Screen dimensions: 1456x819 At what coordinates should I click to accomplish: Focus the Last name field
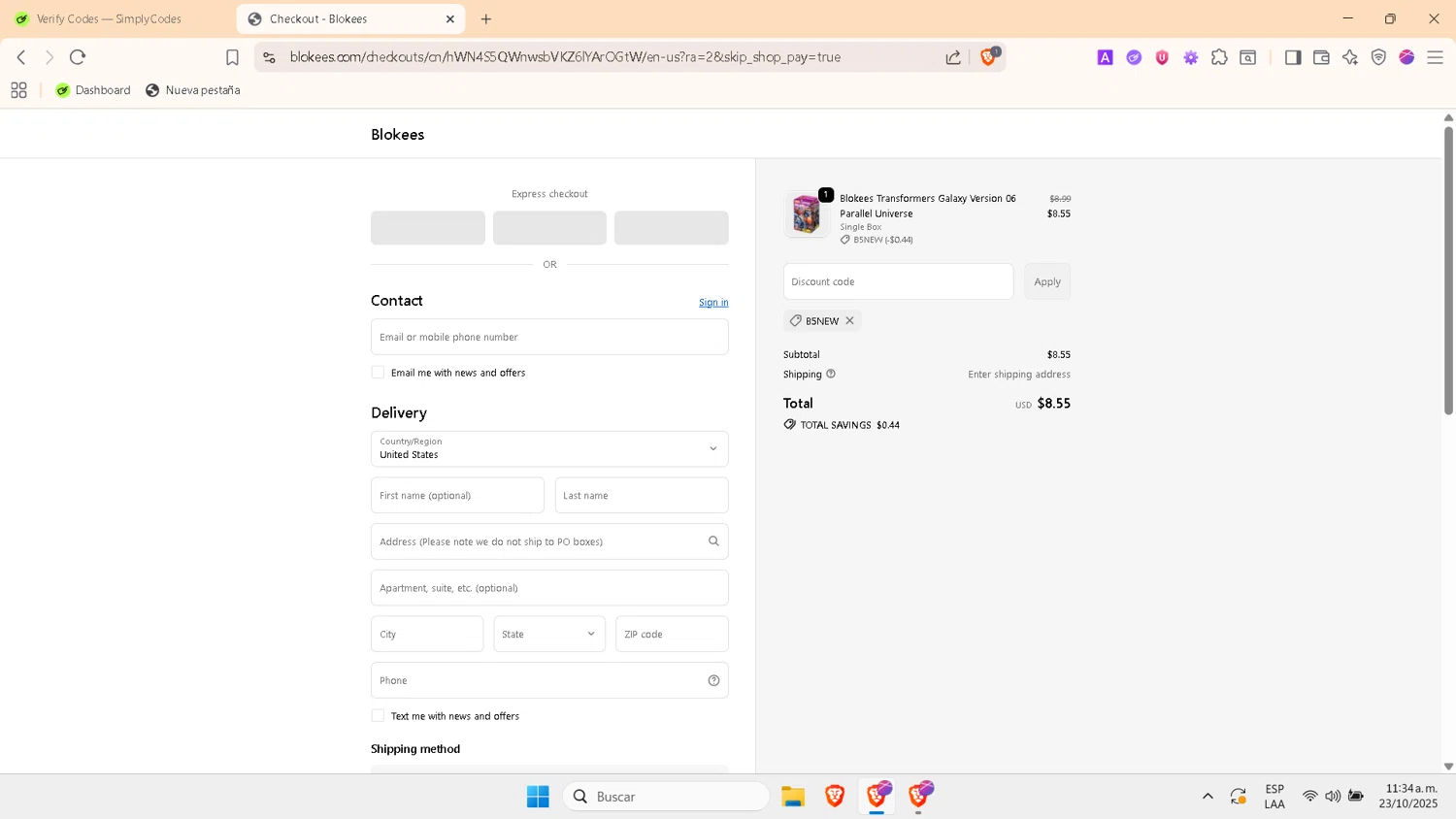[x=642, y=495]
